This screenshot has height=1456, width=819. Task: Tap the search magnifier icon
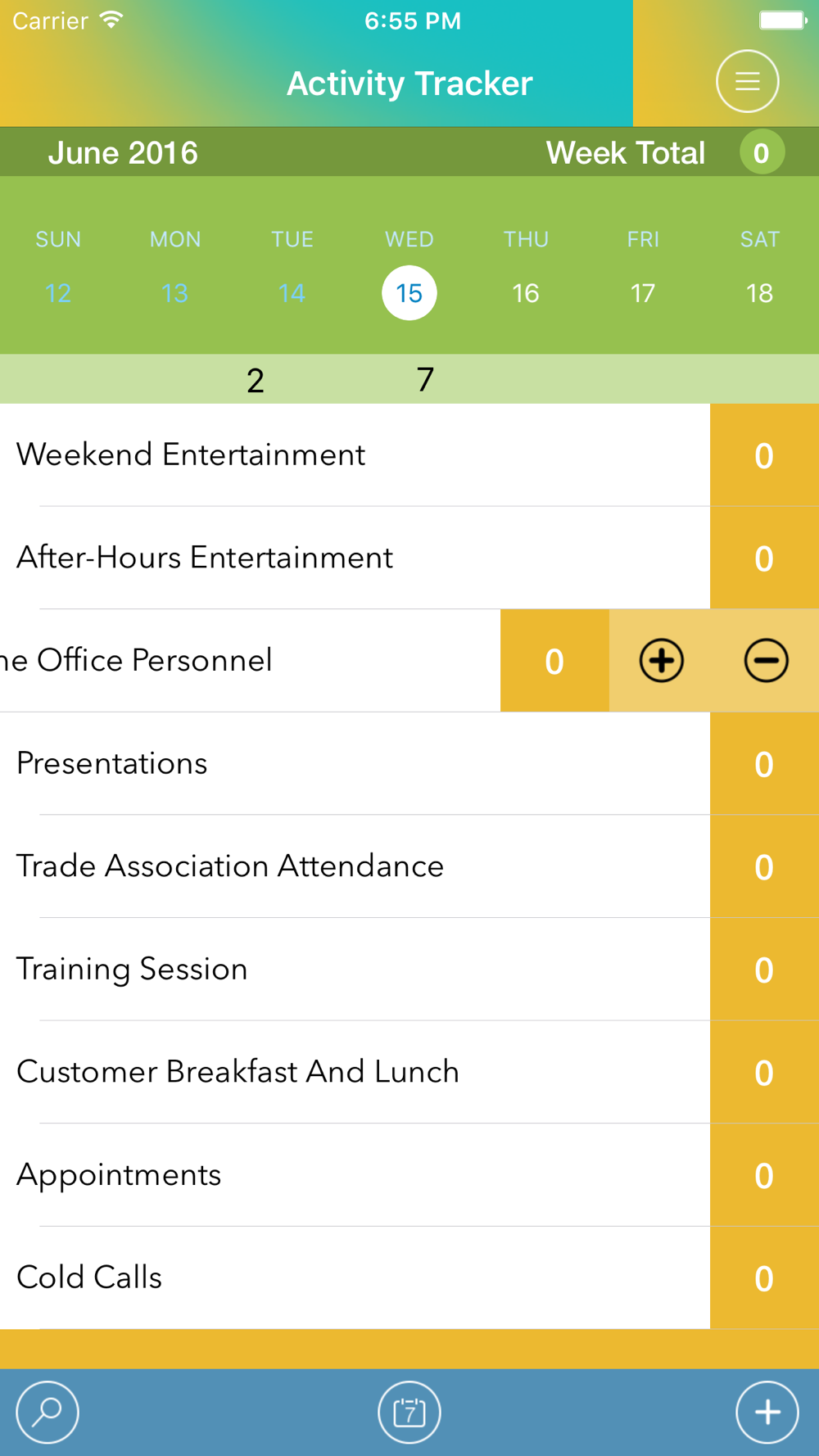point(48,1412)
